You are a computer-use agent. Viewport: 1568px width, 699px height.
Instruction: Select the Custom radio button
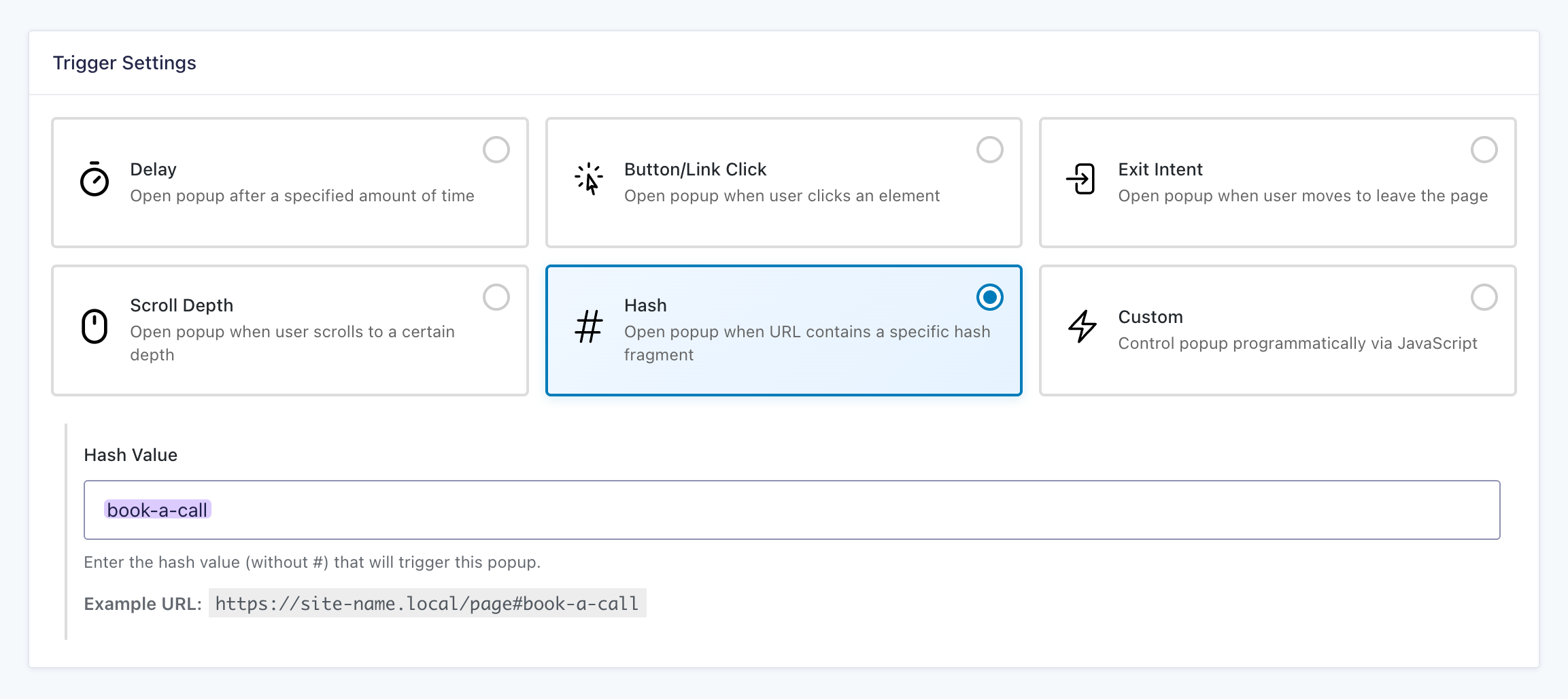point(1484,297)
